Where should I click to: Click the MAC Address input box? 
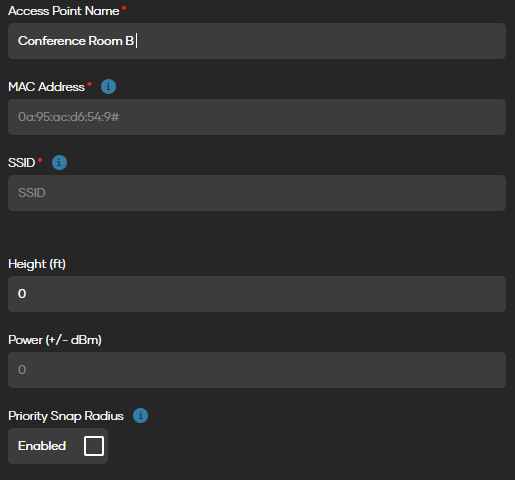257,117
